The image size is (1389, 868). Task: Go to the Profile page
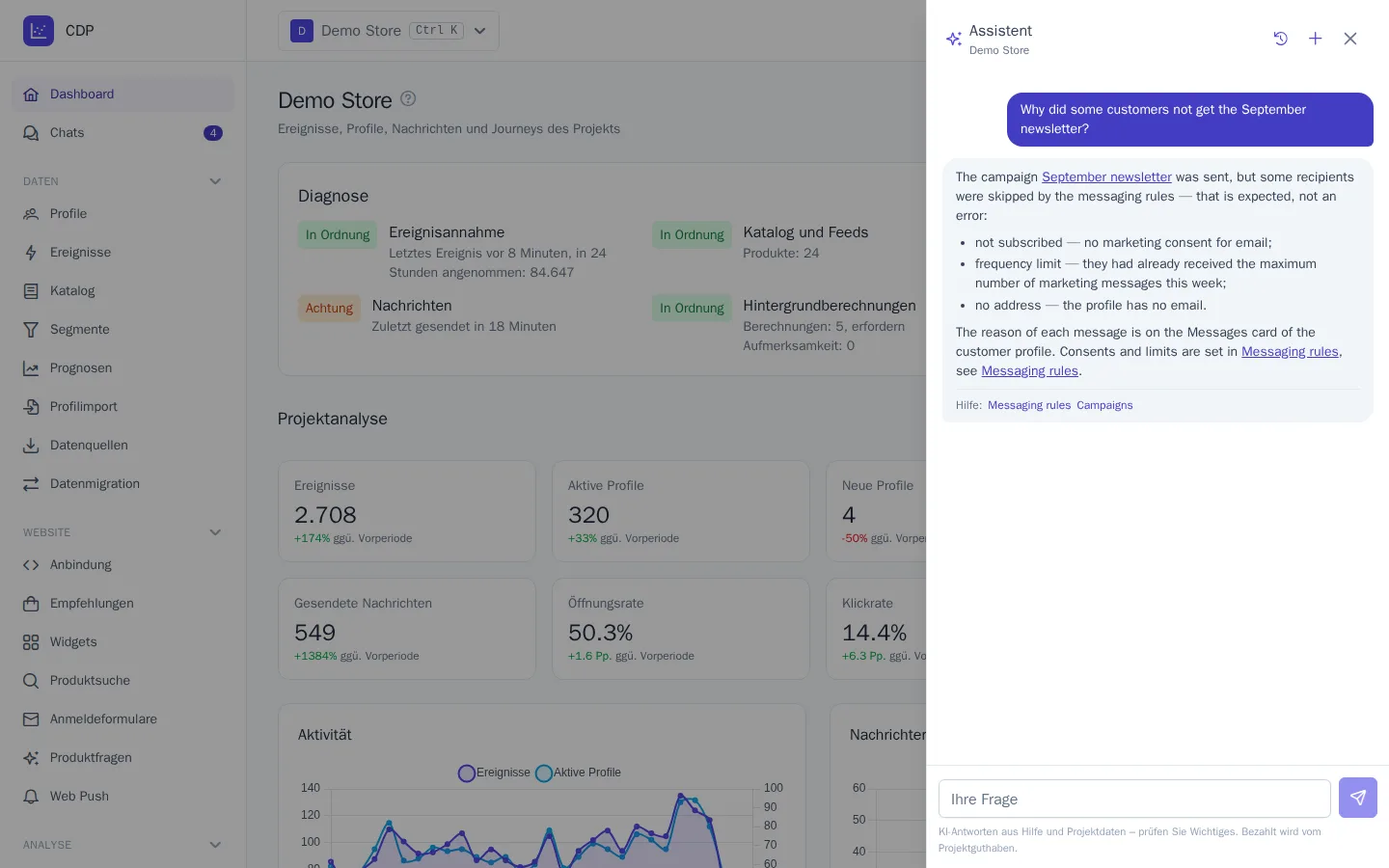123,214
